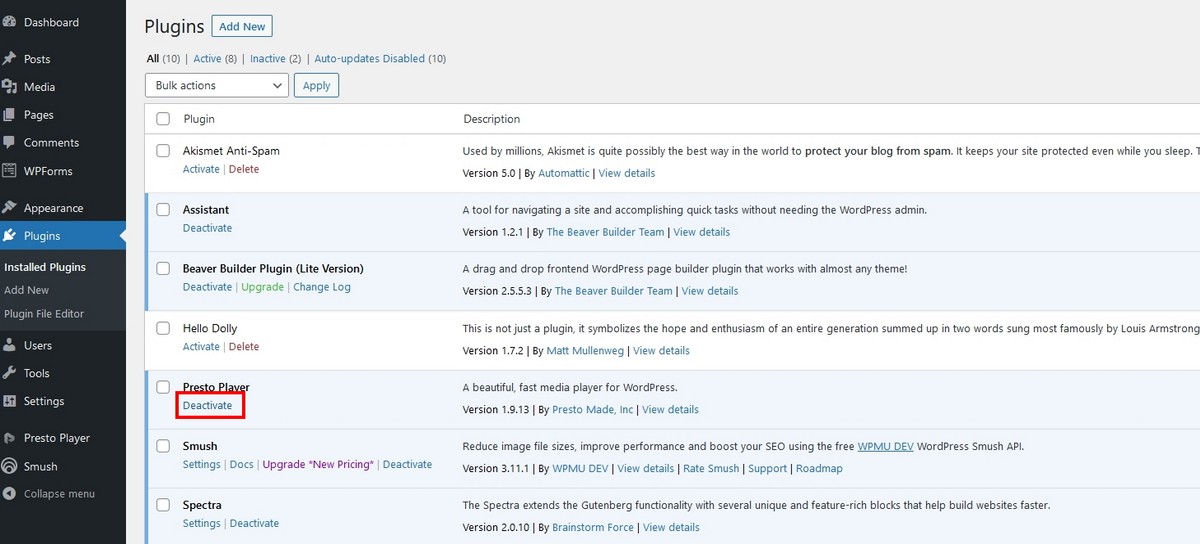Filter plugins by All
This screenshot has width=1200, height=544.
[153, 59]
